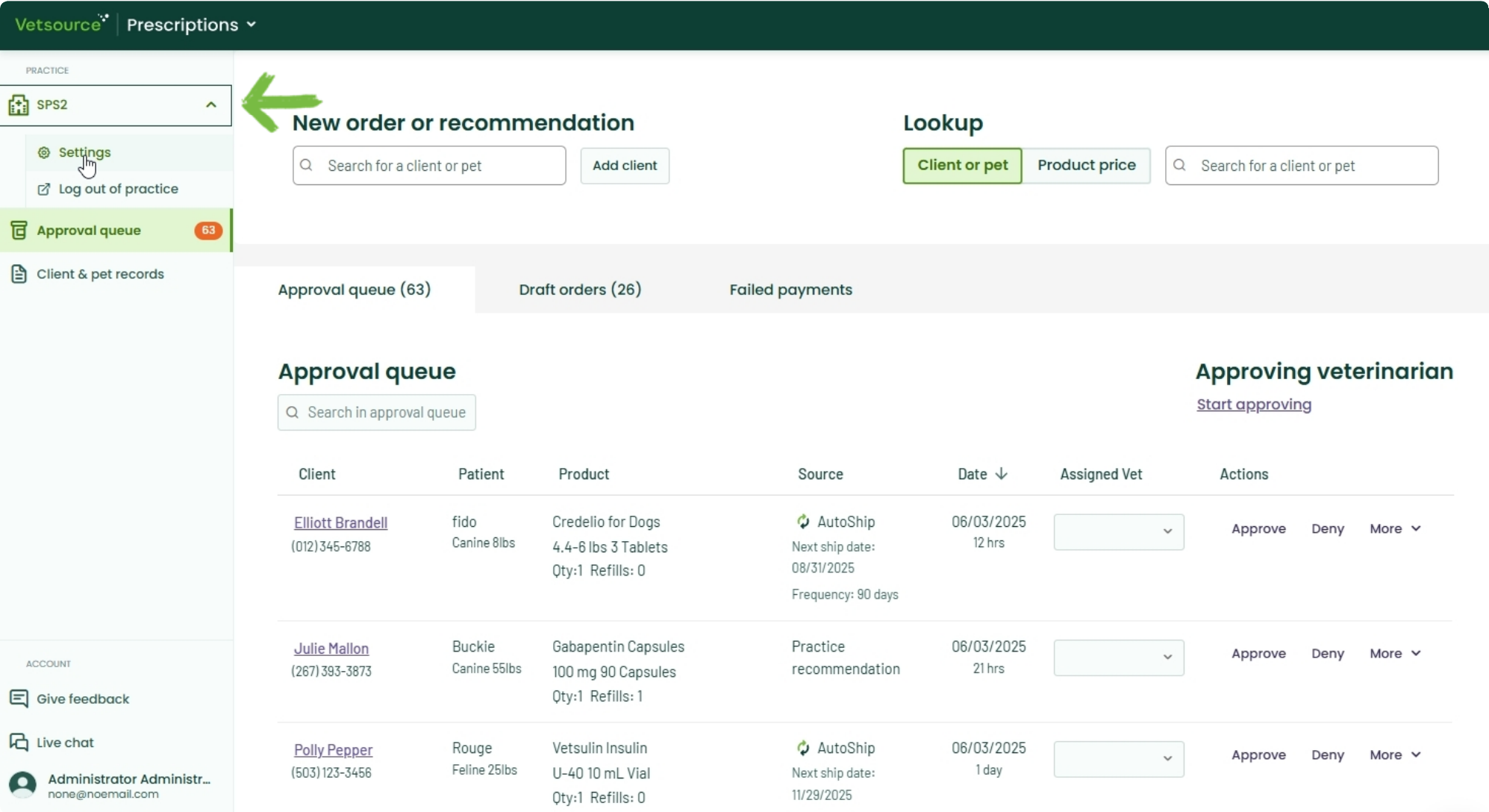Click AutoShip icon in Polly Pepper row
The width and height of the screenshot is (1489, 812).
tap(803, 748)
